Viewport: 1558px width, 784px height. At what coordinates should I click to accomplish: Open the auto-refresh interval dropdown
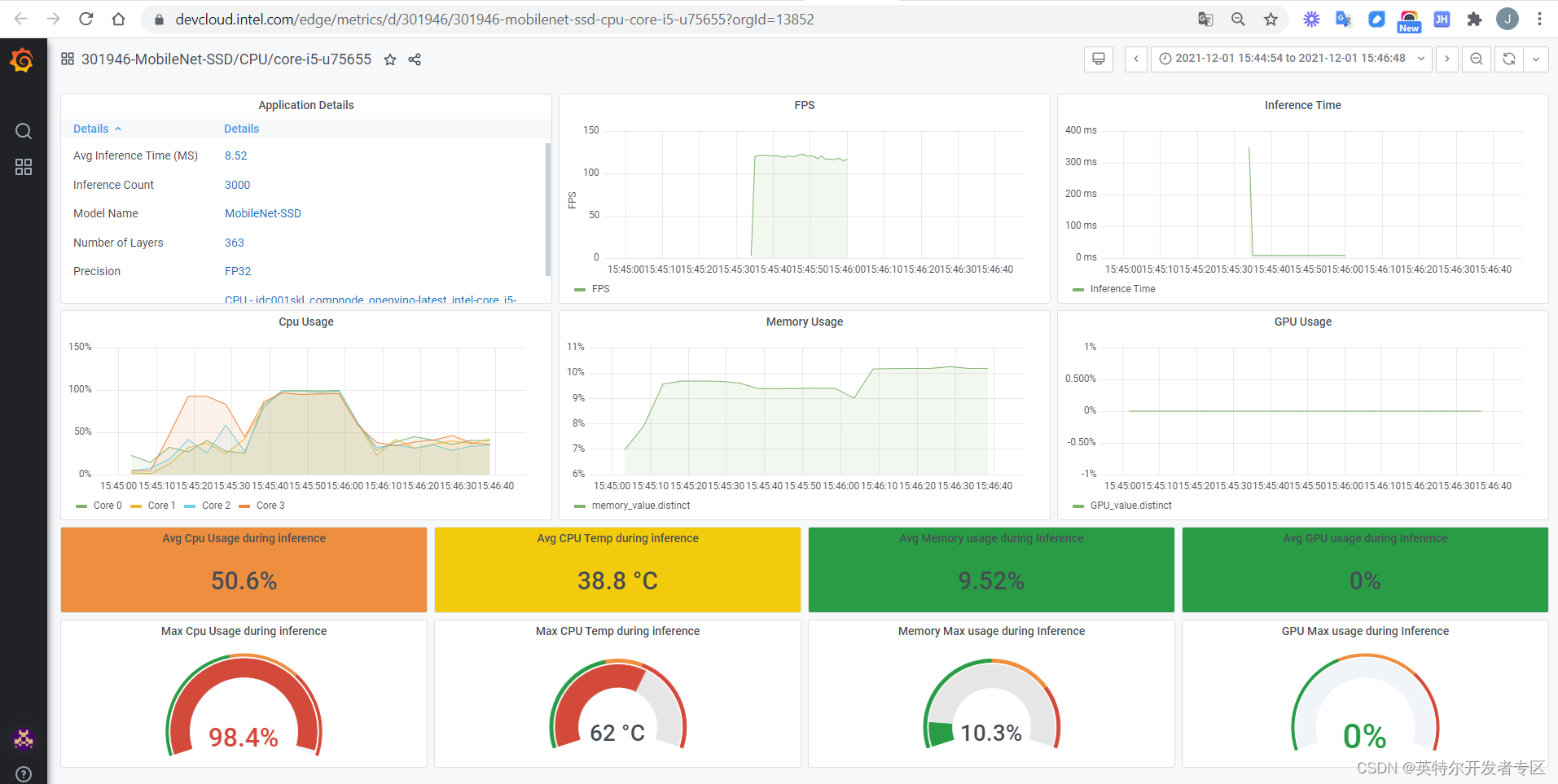coord(1536,59)
